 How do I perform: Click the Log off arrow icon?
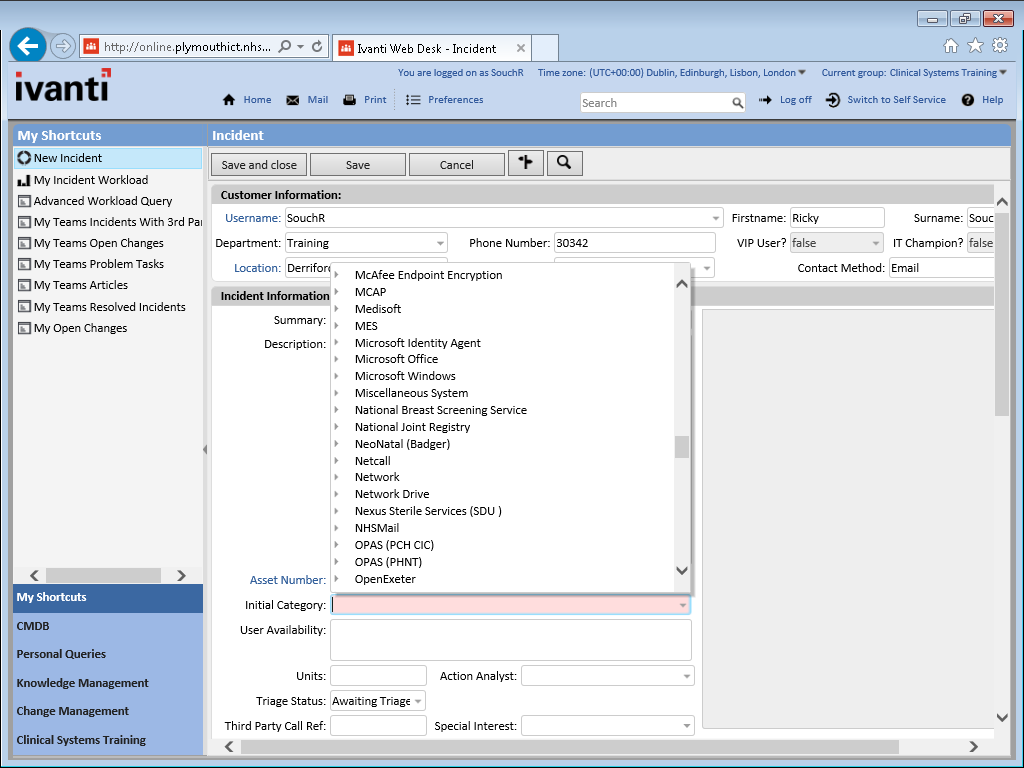765,100
